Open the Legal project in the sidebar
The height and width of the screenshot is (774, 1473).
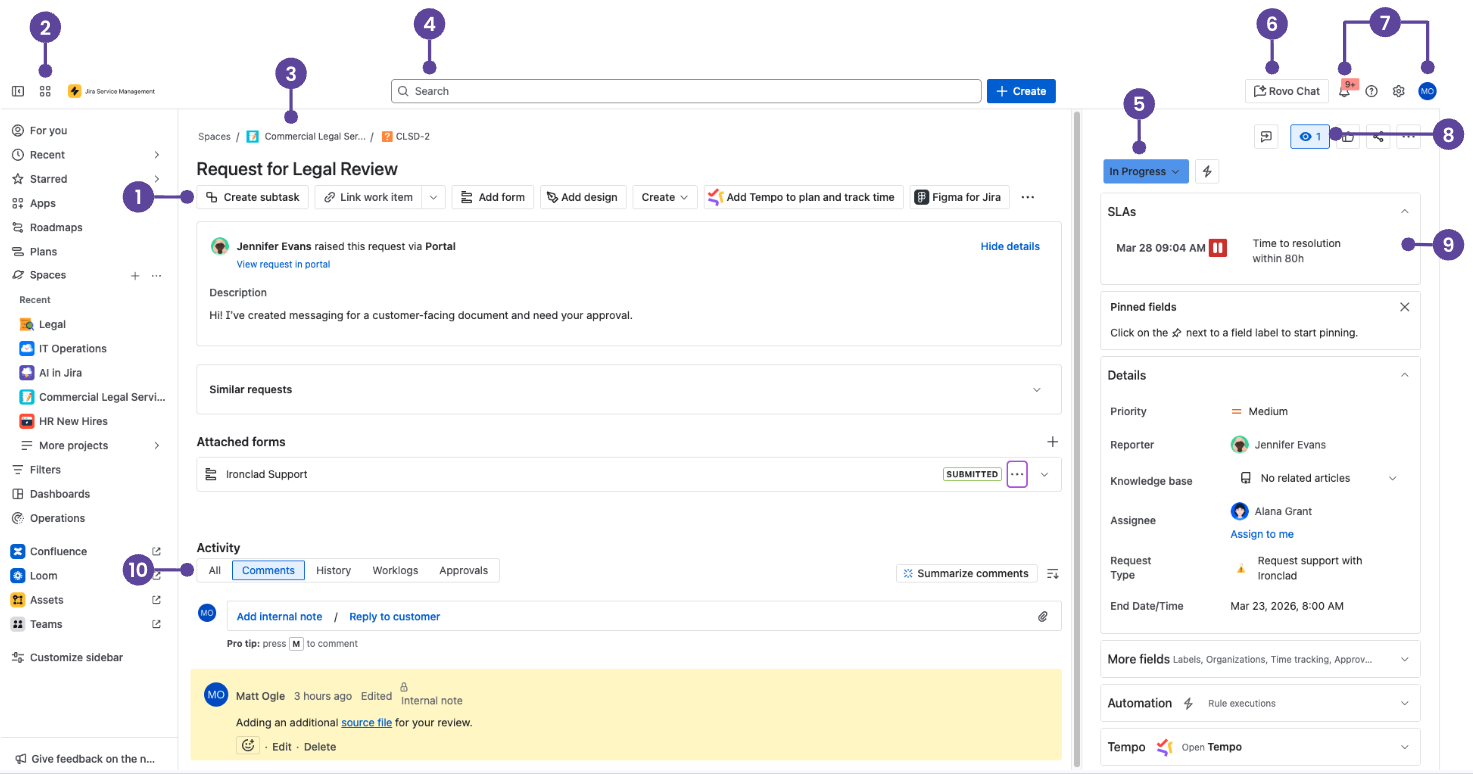pos(50,323)
